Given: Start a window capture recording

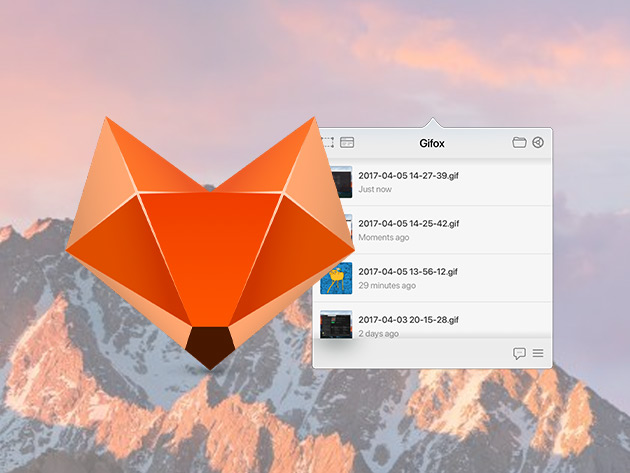Looking at the screenshot, I should 347,143.
